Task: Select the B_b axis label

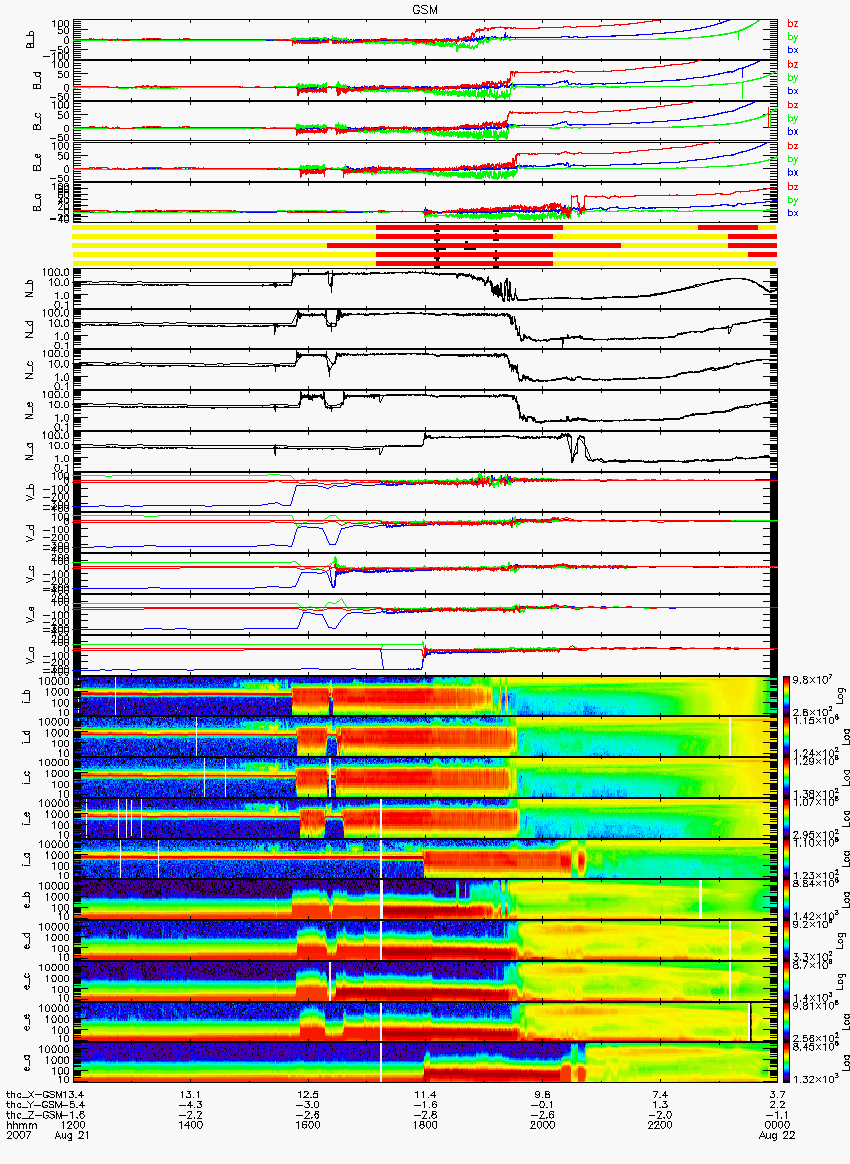Action: point(31,39)
